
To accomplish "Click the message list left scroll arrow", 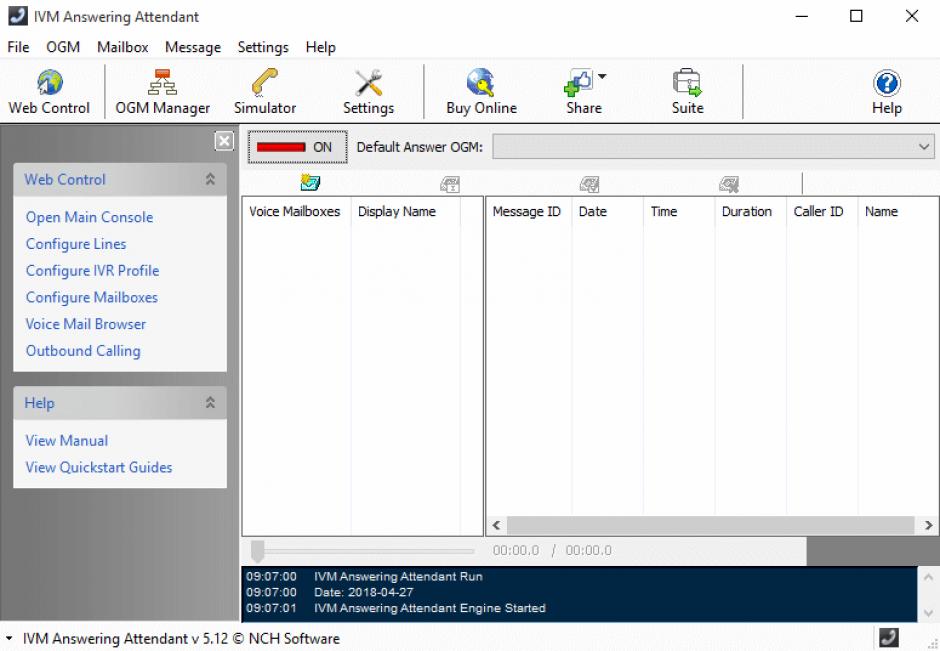I will (x=496, y=525).
